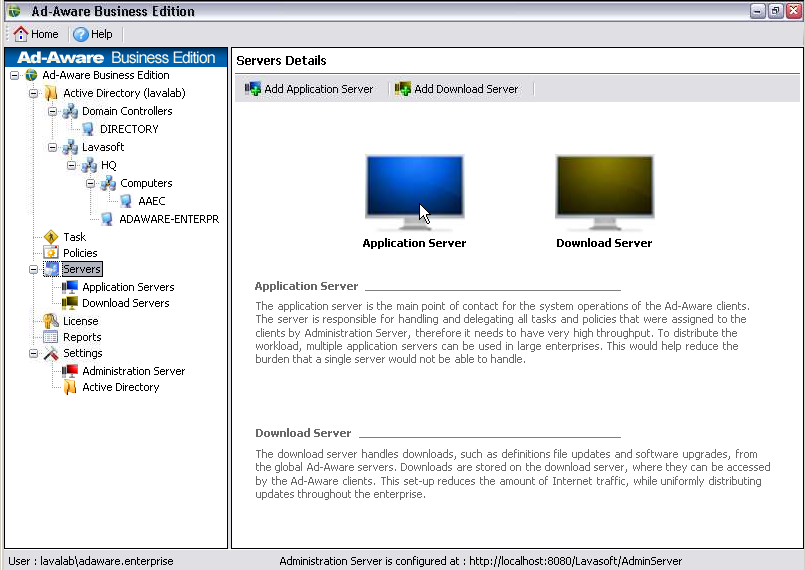Select Settings tree item
This screenshot has width=805, height=570.
click(83, 353)
